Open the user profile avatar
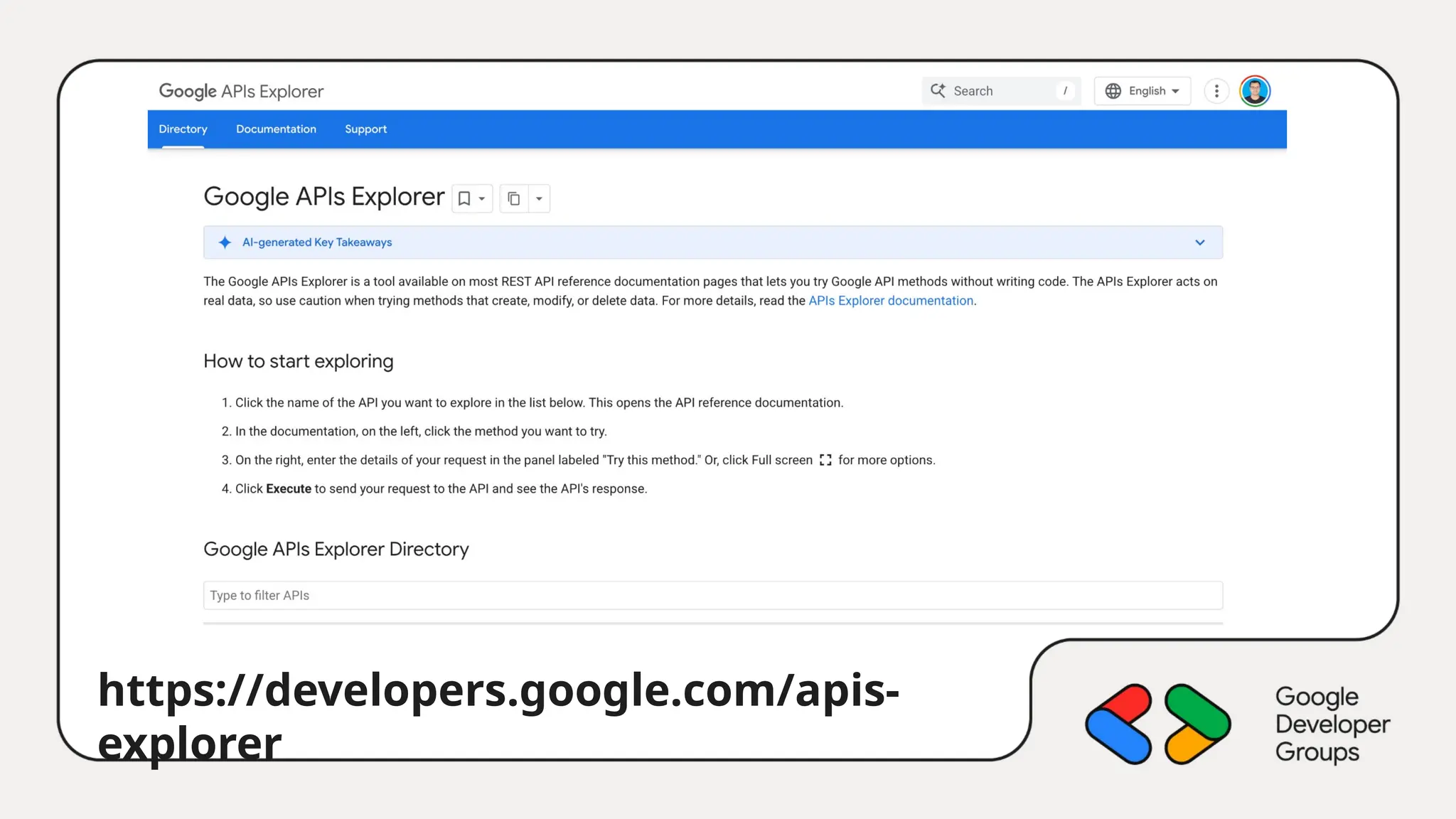The height and width of the screenshot is (819, 1456). coord(1255,91)
